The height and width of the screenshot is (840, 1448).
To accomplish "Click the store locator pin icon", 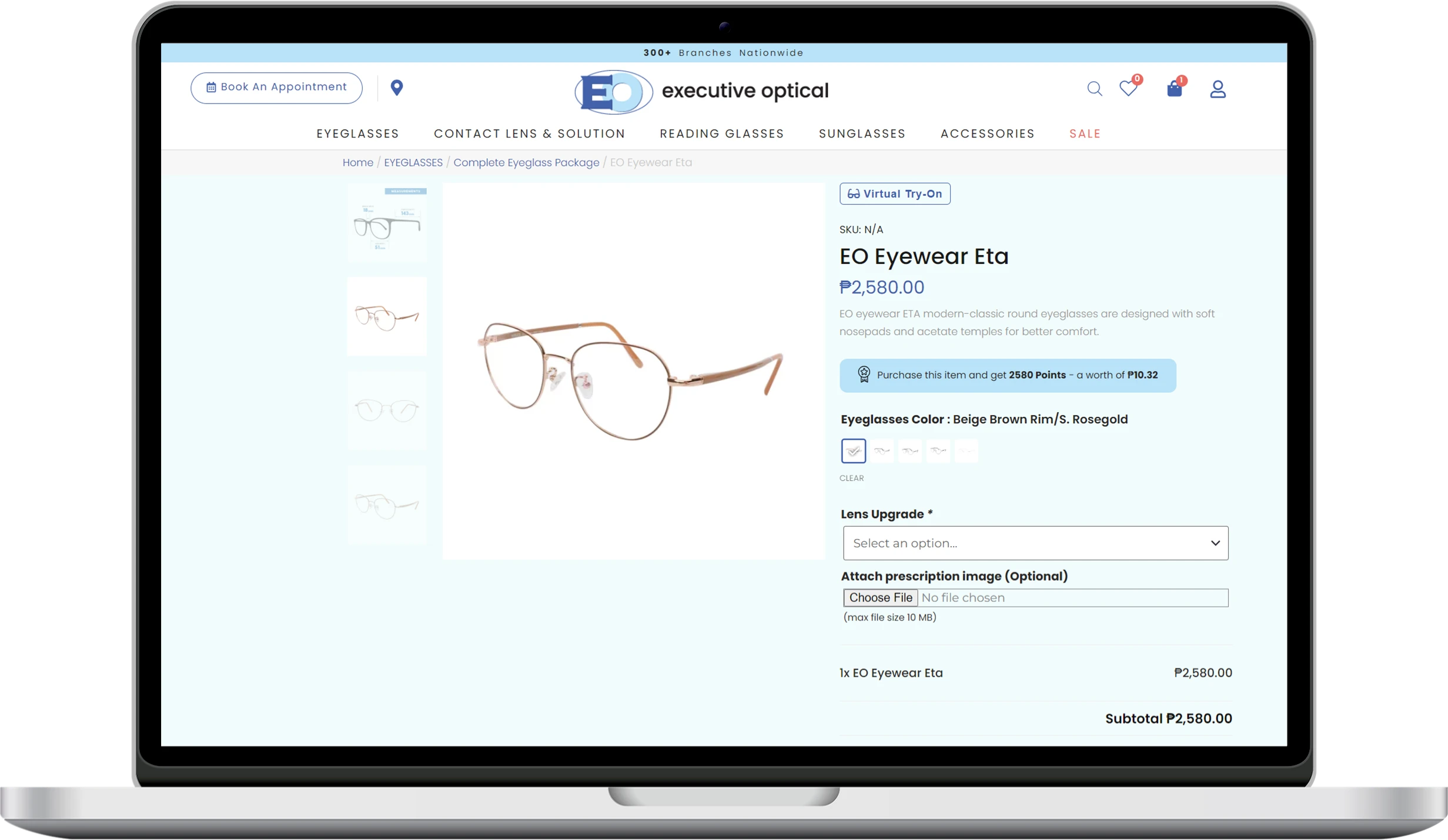I will coord(397,88).
